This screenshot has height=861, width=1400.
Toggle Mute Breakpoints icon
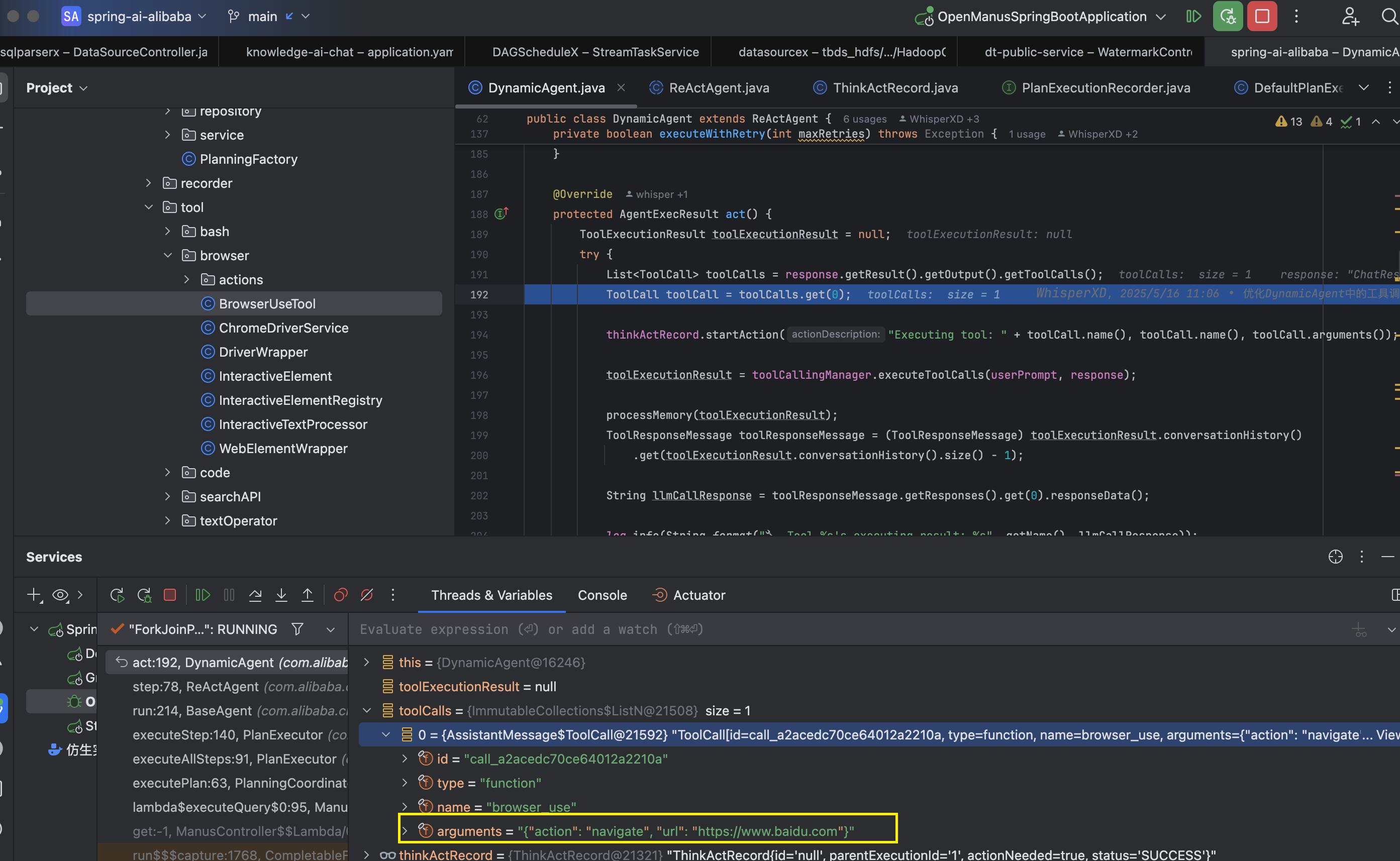367,595
